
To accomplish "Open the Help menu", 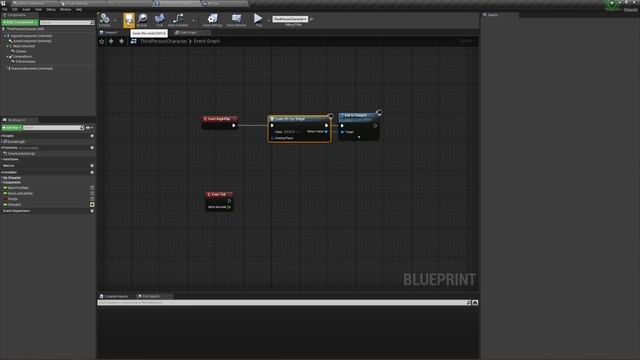I will (x=79, y=9).
